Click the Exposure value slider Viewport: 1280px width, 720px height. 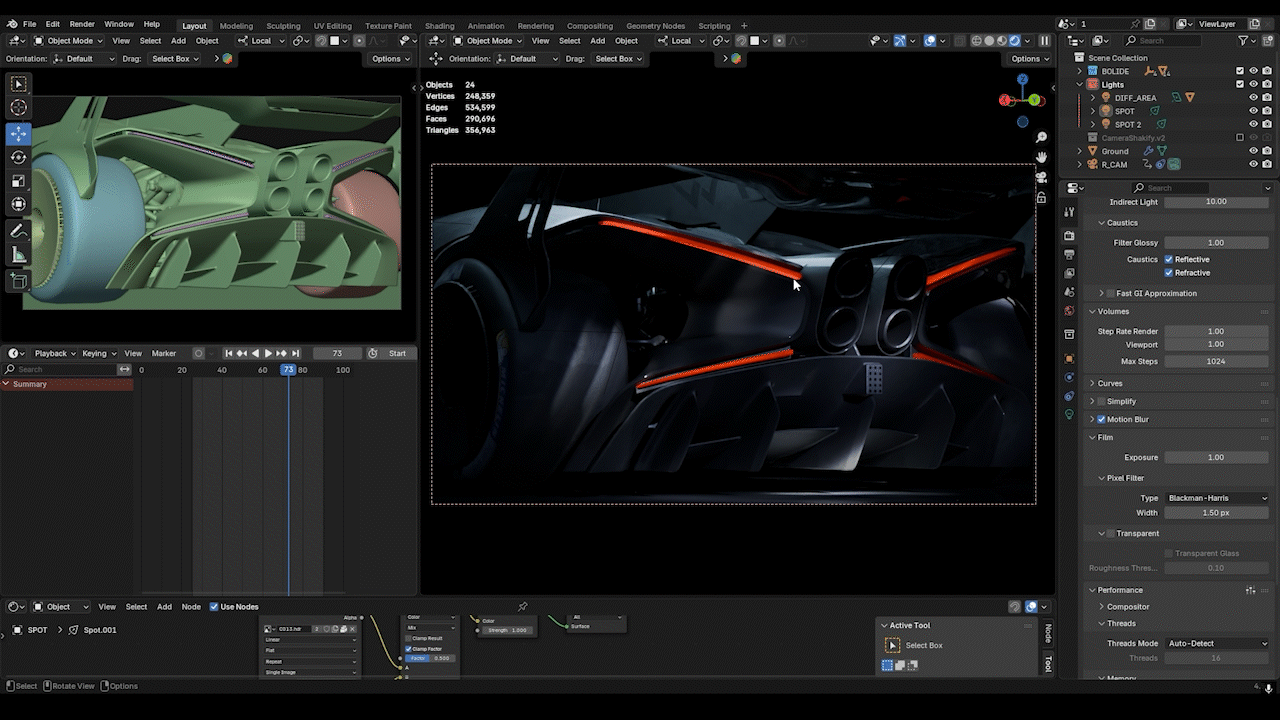pyautogui.click(x=1215, y=457)
